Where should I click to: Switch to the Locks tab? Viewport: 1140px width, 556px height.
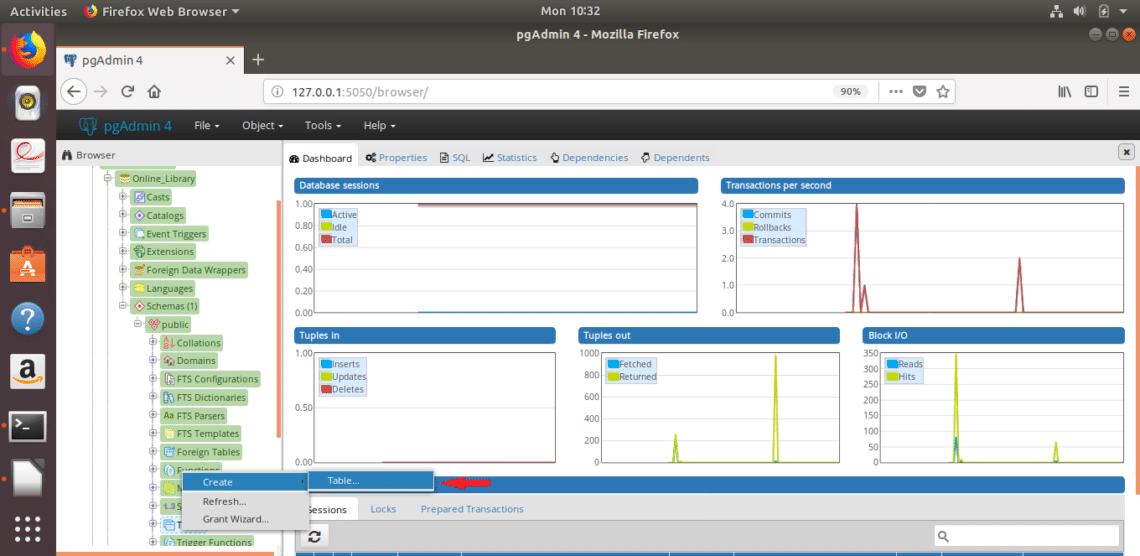(383, 509)
